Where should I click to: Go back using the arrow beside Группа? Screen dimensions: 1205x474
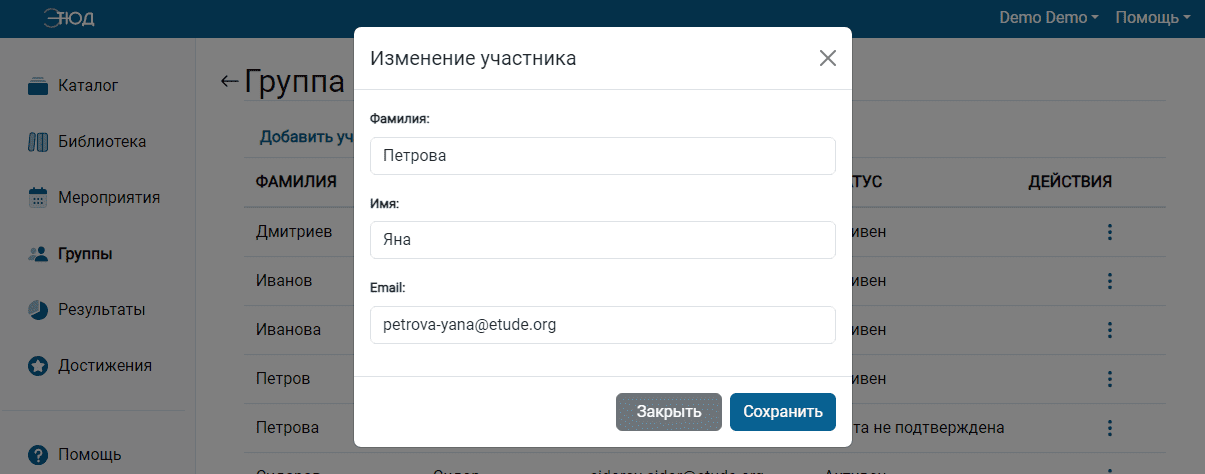230,81
